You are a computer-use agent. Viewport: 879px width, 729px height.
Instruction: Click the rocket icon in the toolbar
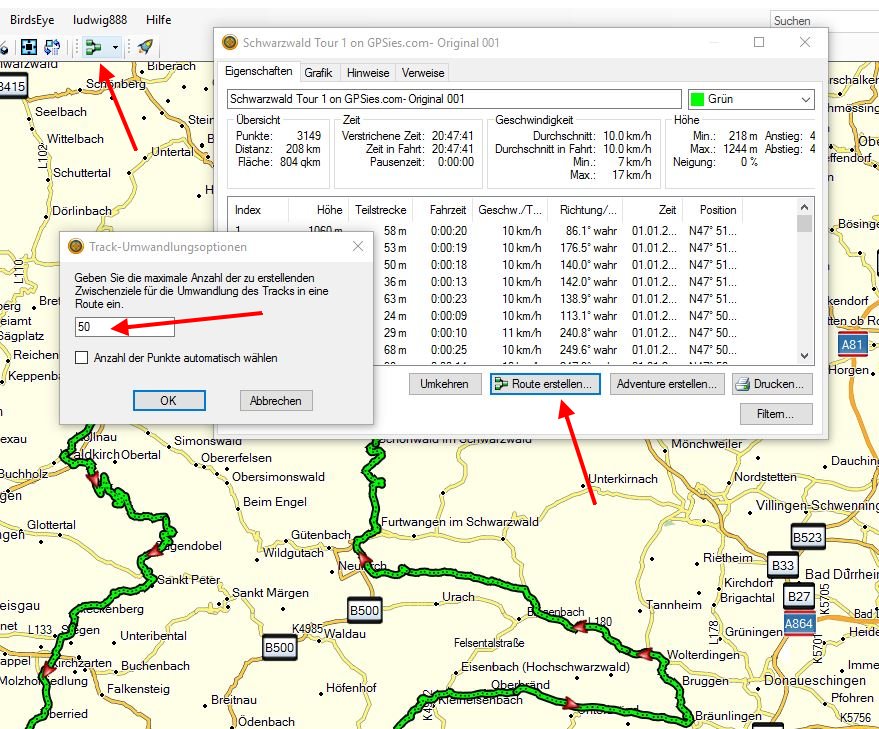(145, 47)
